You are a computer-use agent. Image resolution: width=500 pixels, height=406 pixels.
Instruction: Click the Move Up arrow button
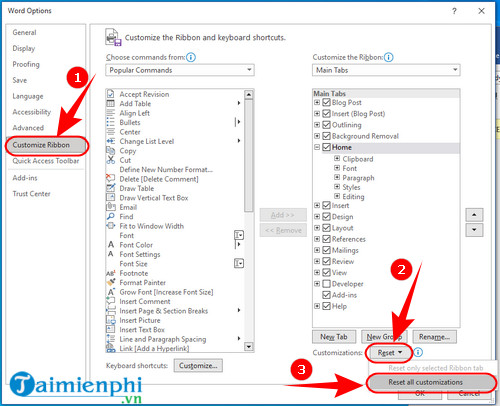474,215
